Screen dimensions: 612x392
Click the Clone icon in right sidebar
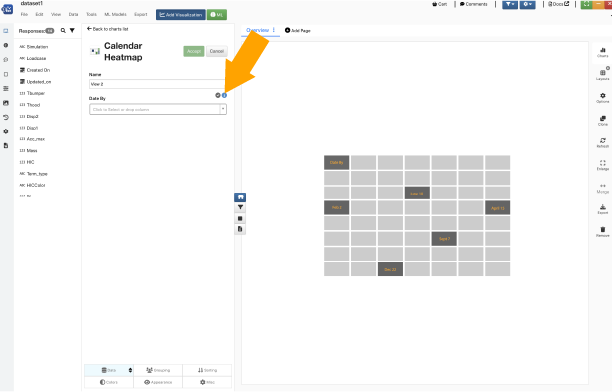coord(603,118)
